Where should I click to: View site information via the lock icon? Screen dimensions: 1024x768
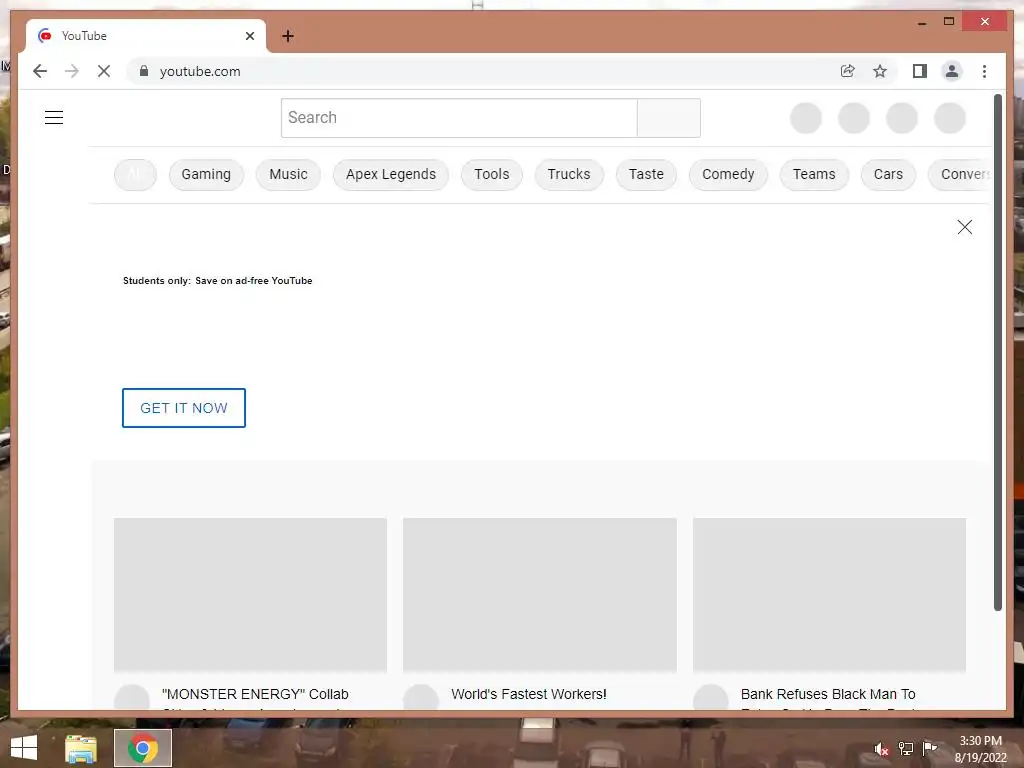point(144,71)
